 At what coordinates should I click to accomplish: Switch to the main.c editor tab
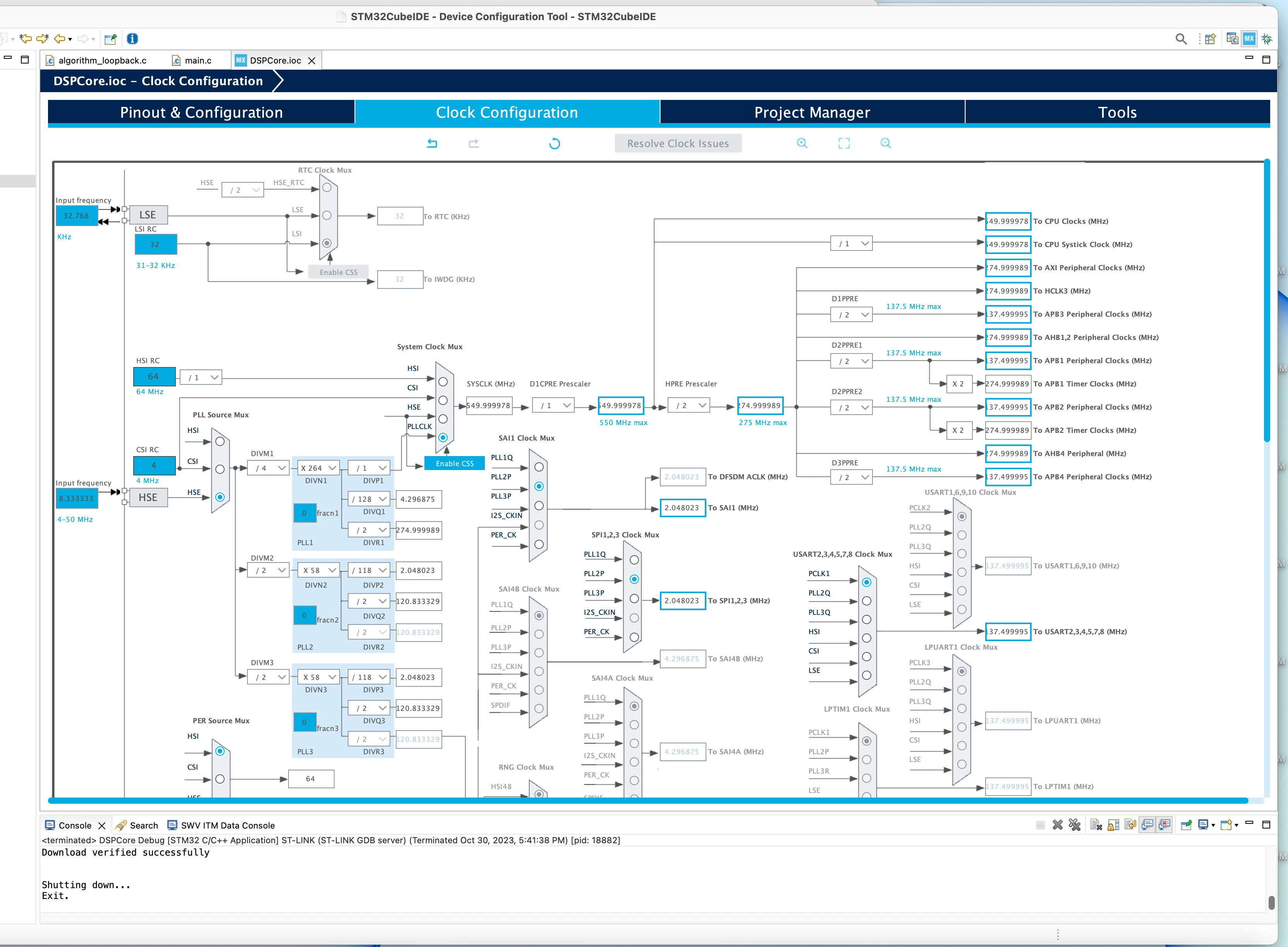[x=192, y=60]
